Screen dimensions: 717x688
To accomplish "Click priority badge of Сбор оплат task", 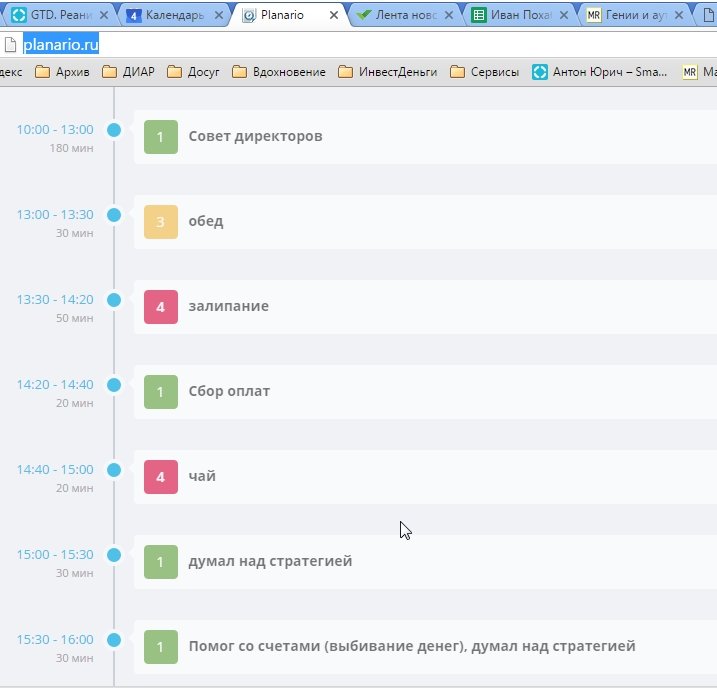I will click(x=161, y=392).
